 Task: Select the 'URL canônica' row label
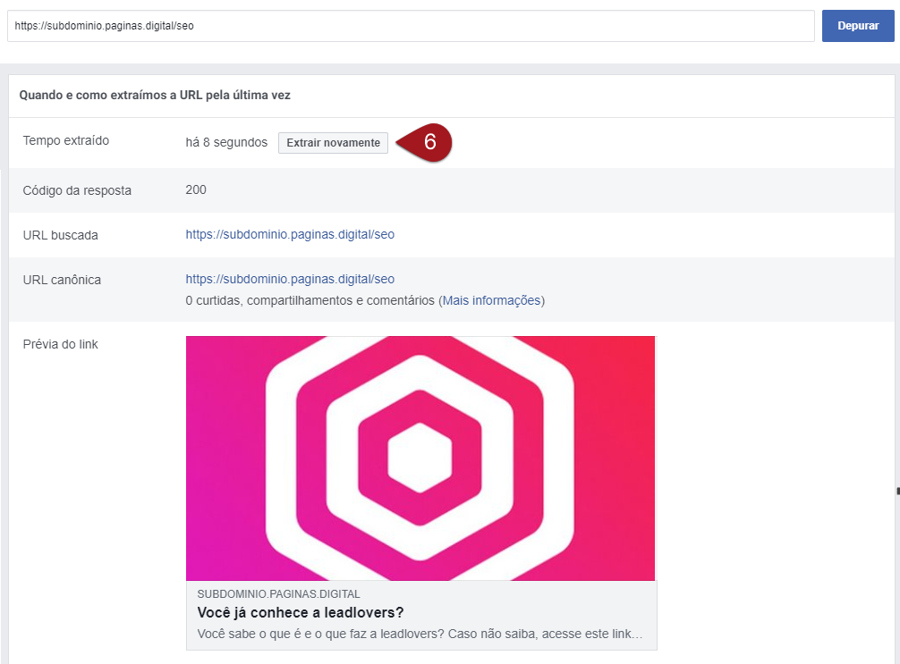coord(62,280)
